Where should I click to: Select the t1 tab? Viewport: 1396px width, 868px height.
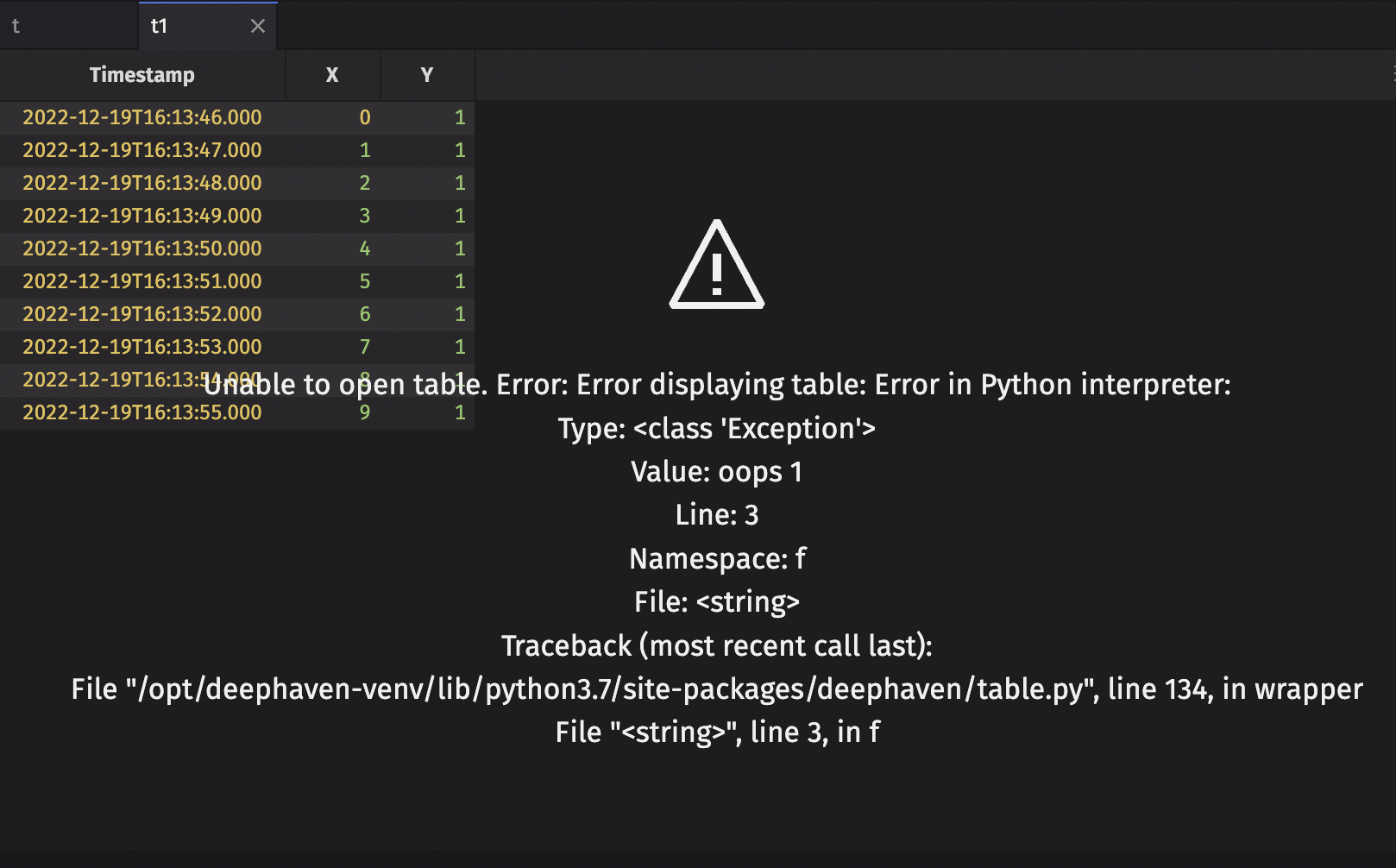[160, 26]
